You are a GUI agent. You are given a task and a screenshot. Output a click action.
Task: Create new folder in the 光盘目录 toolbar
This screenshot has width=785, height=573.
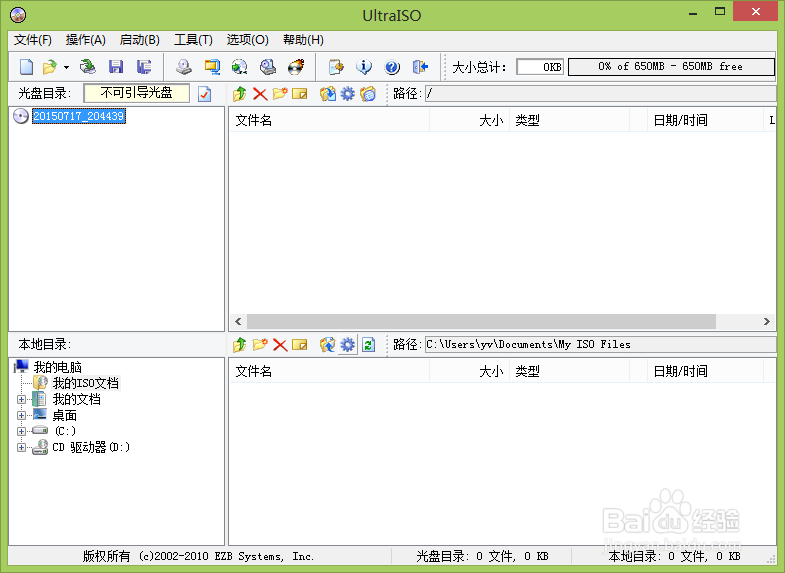click(280, 94)
